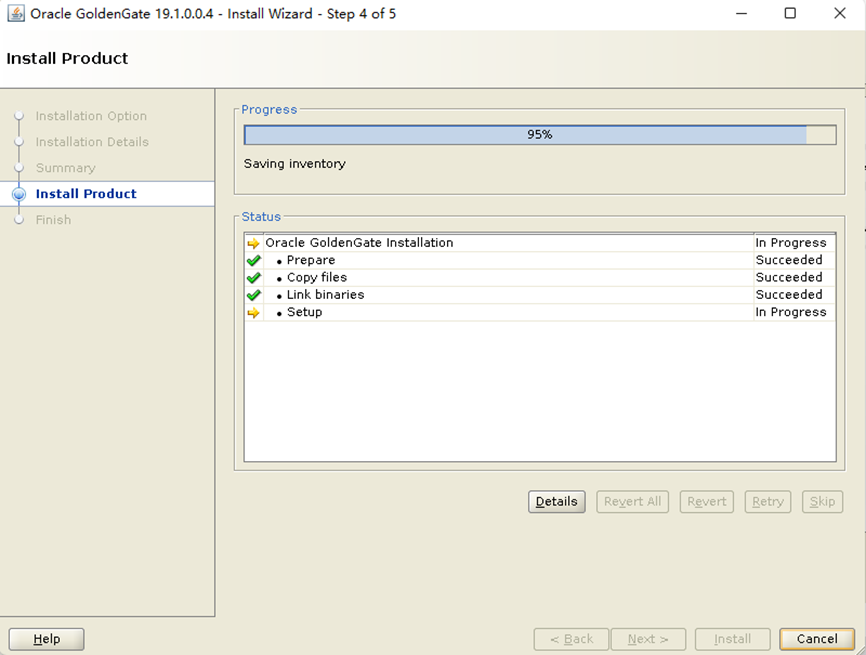Select Install Product step in sidebar
Viewport: 866px width, 655px height.
pos(86,194)
